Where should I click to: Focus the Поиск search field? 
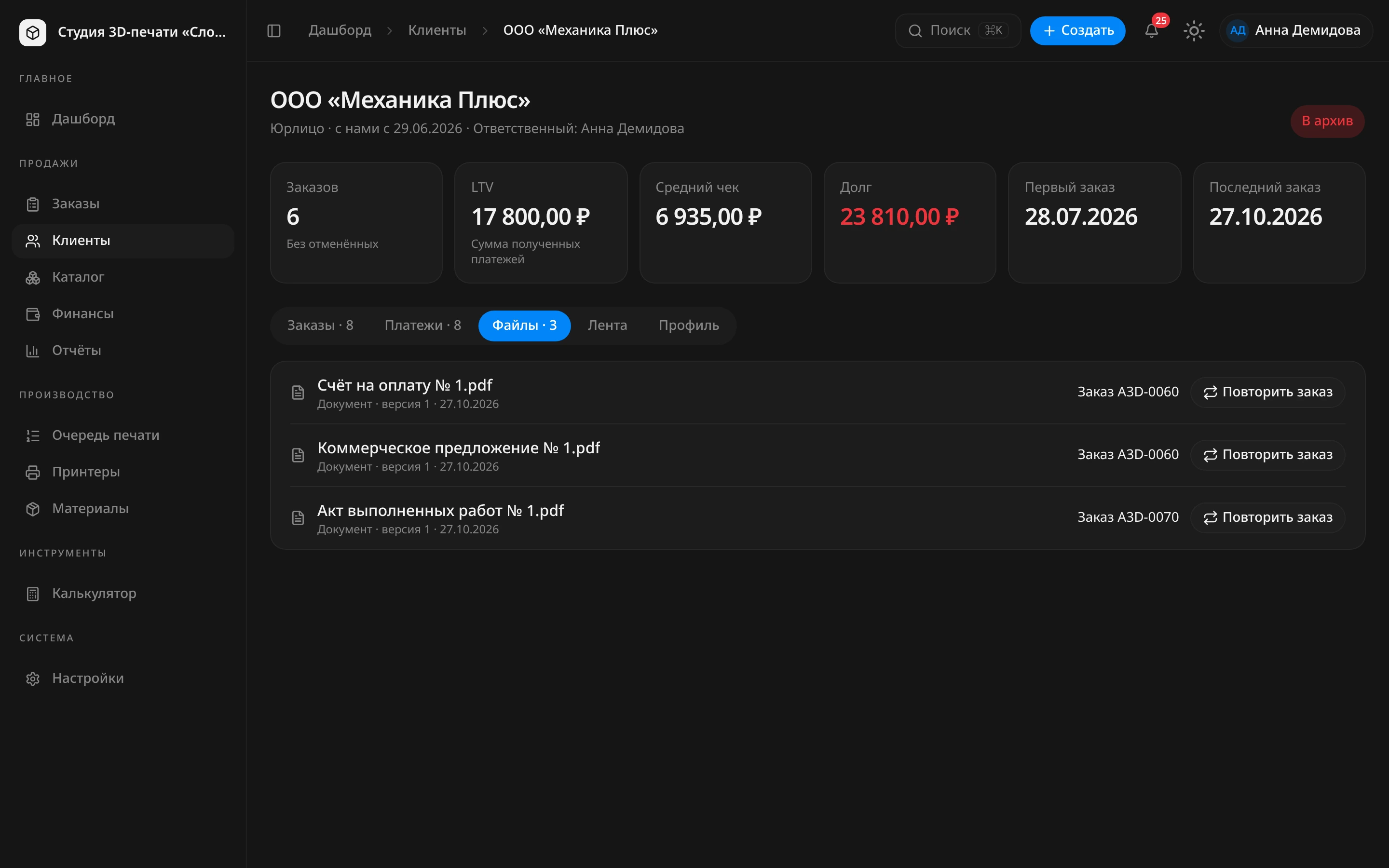(x=957, y=30)
